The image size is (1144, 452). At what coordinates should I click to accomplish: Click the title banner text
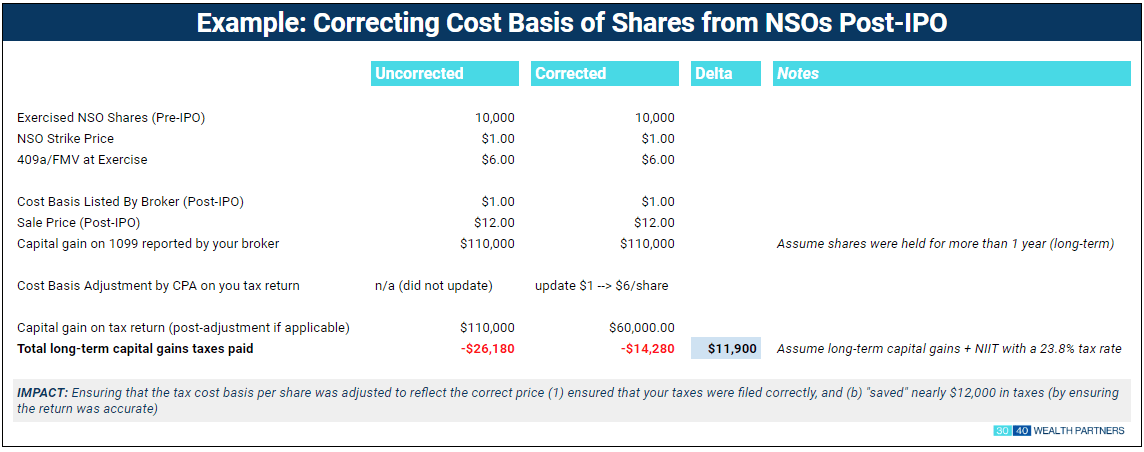click(x=572, y=22)
